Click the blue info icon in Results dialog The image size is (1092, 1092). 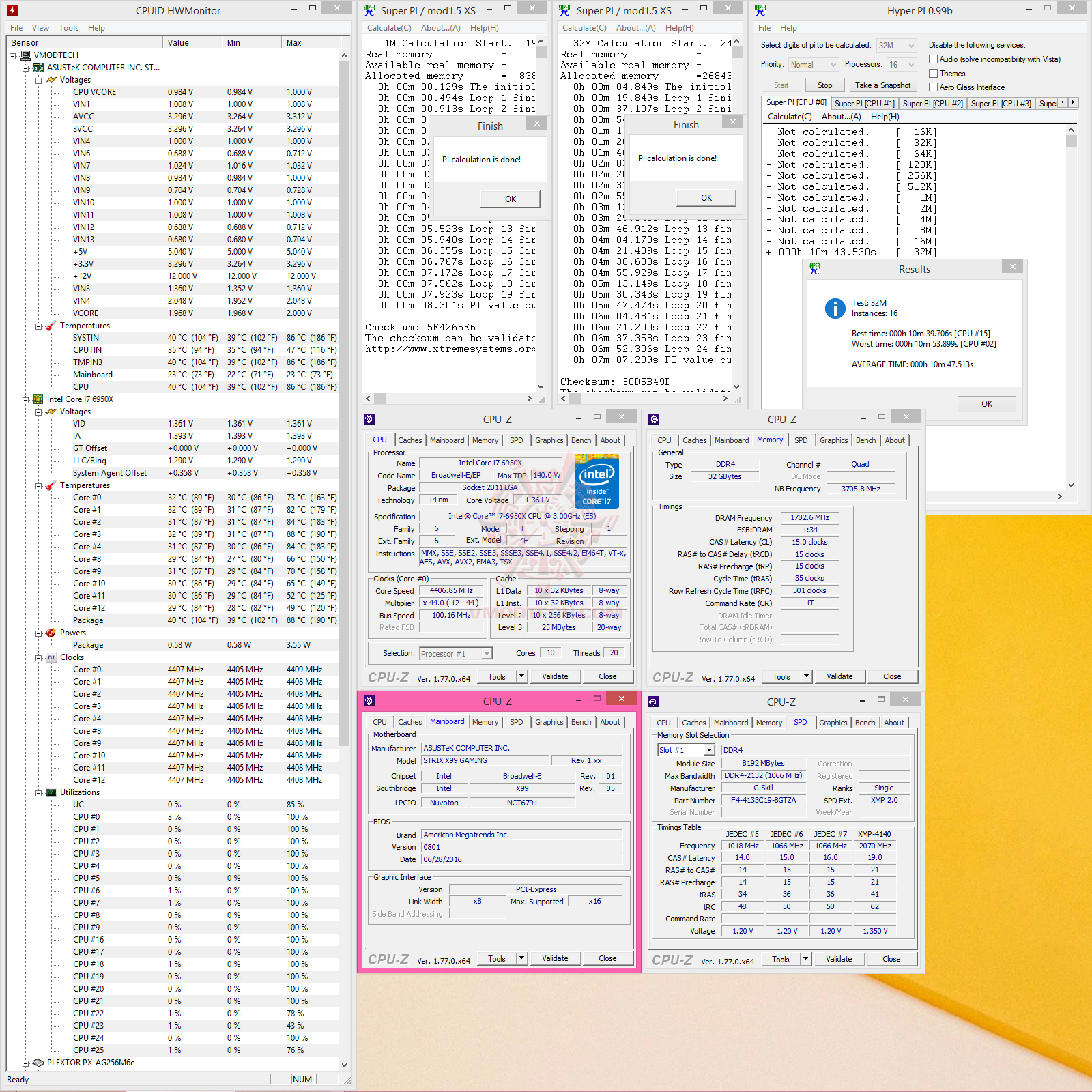click(x=835, y=308)
